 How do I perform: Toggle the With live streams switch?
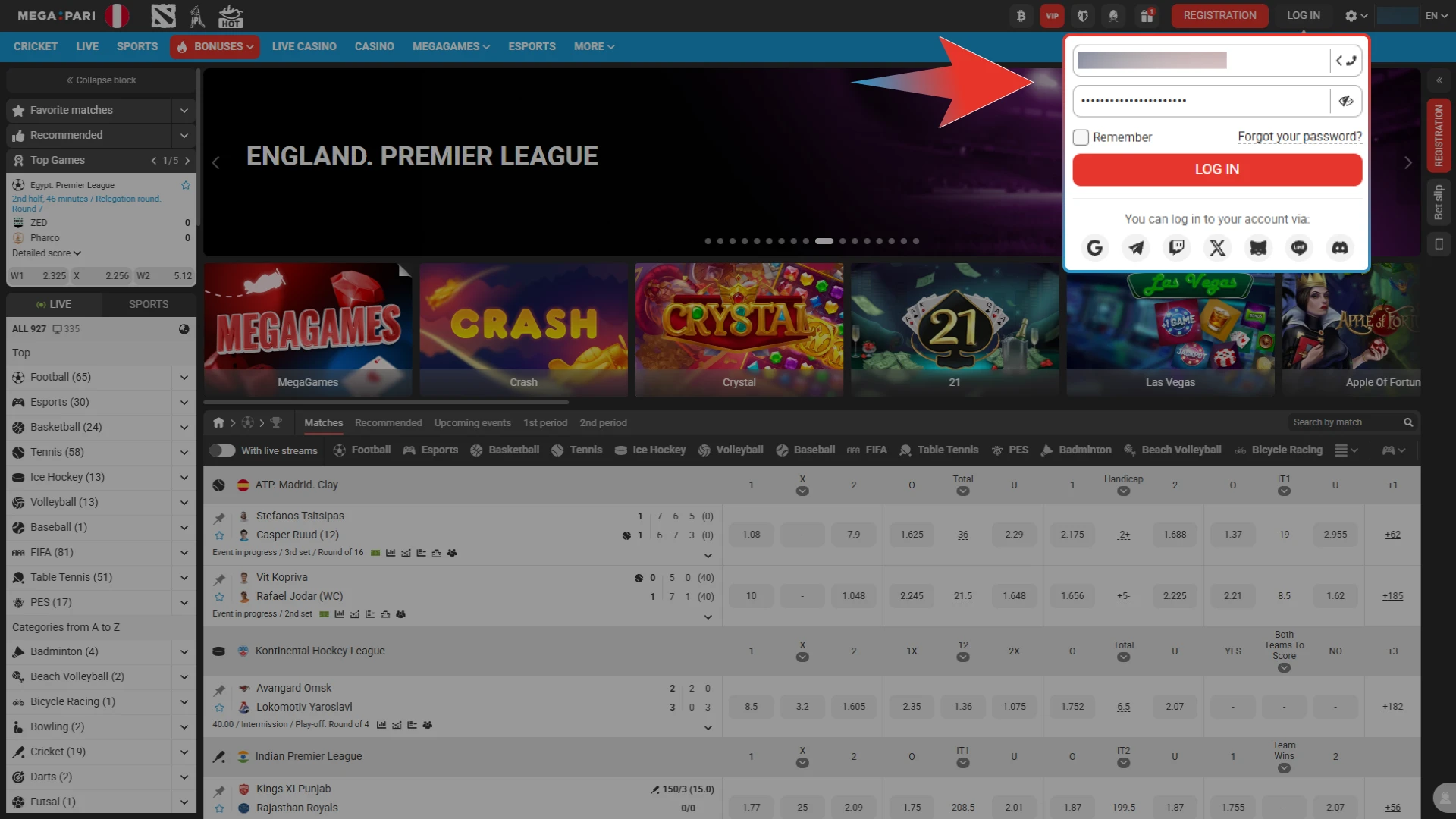pos(222,450)
